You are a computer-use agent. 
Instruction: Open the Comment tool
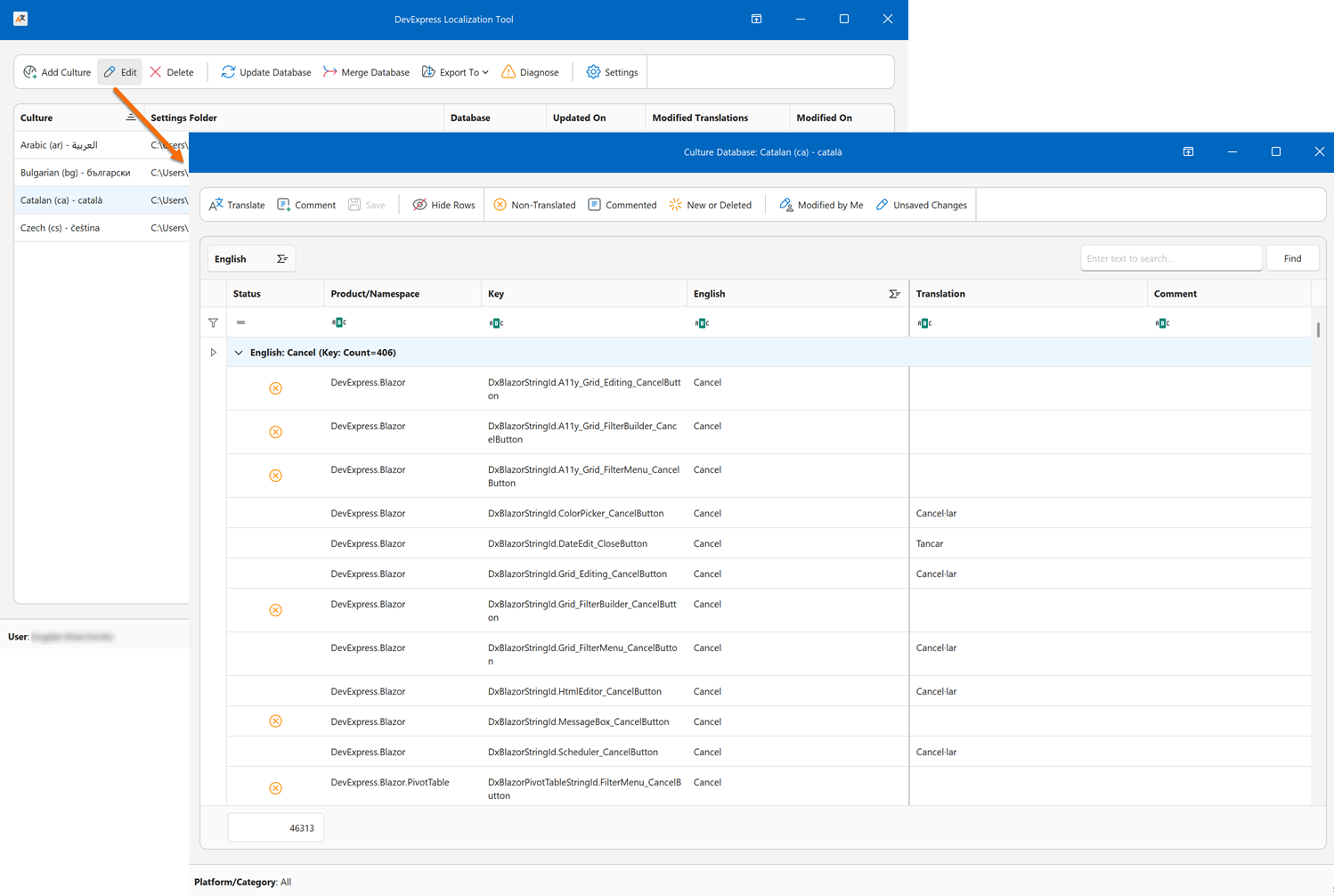click(305, 204)
